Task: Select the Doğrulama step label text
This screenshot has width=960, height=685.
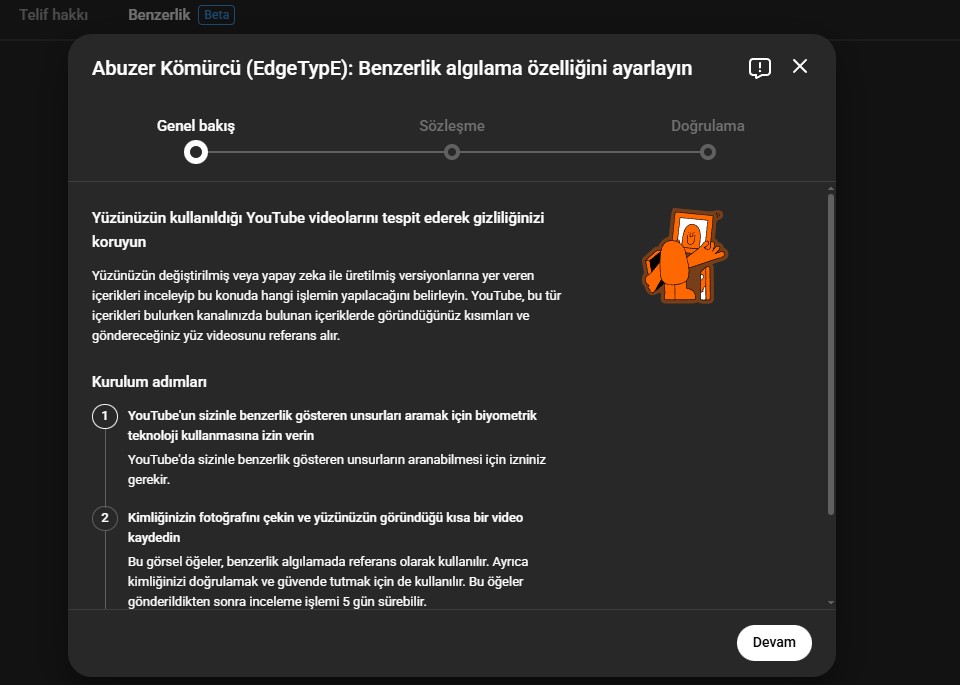Action: pyautogui.click(x=708, y=126)
